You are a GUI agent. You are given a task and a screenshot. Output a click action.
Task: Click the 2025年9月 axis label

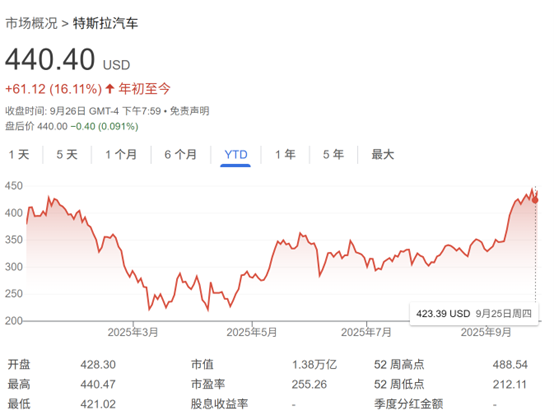(x=486, y=332)
